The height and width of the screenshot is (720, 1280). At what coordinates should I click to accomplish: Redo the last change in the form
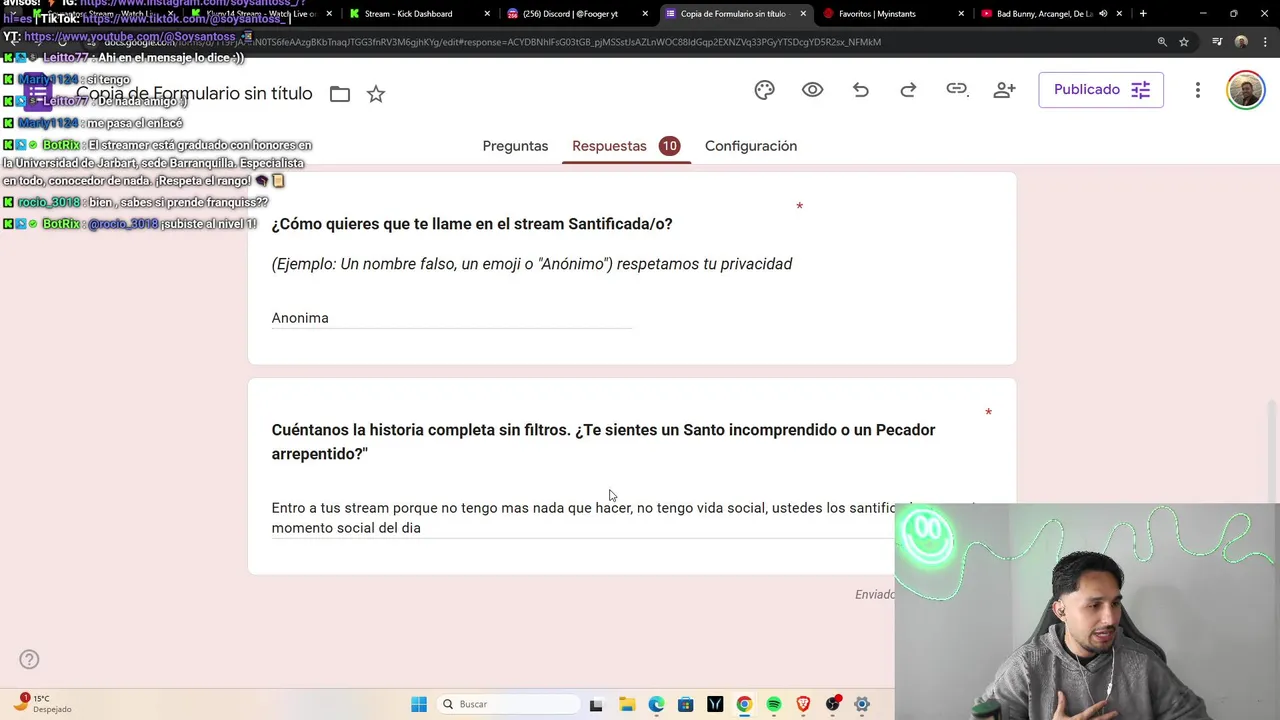coord(908,90)
